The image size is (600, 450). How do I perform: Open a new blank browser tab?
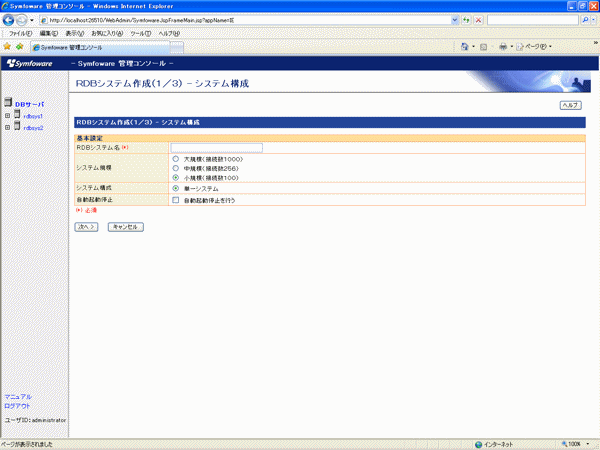(176, 48)
